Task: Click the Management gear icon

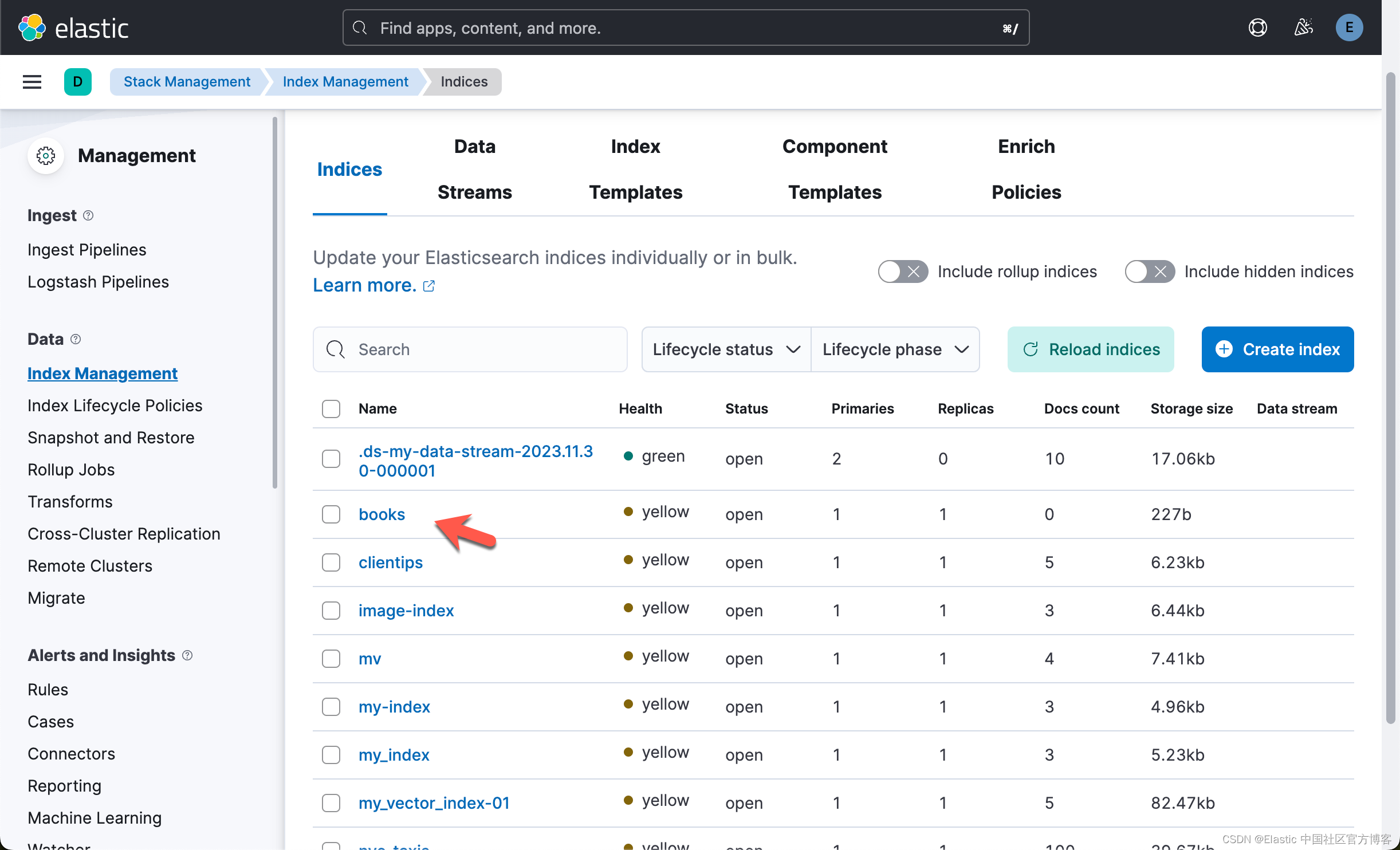Action: 46,156
